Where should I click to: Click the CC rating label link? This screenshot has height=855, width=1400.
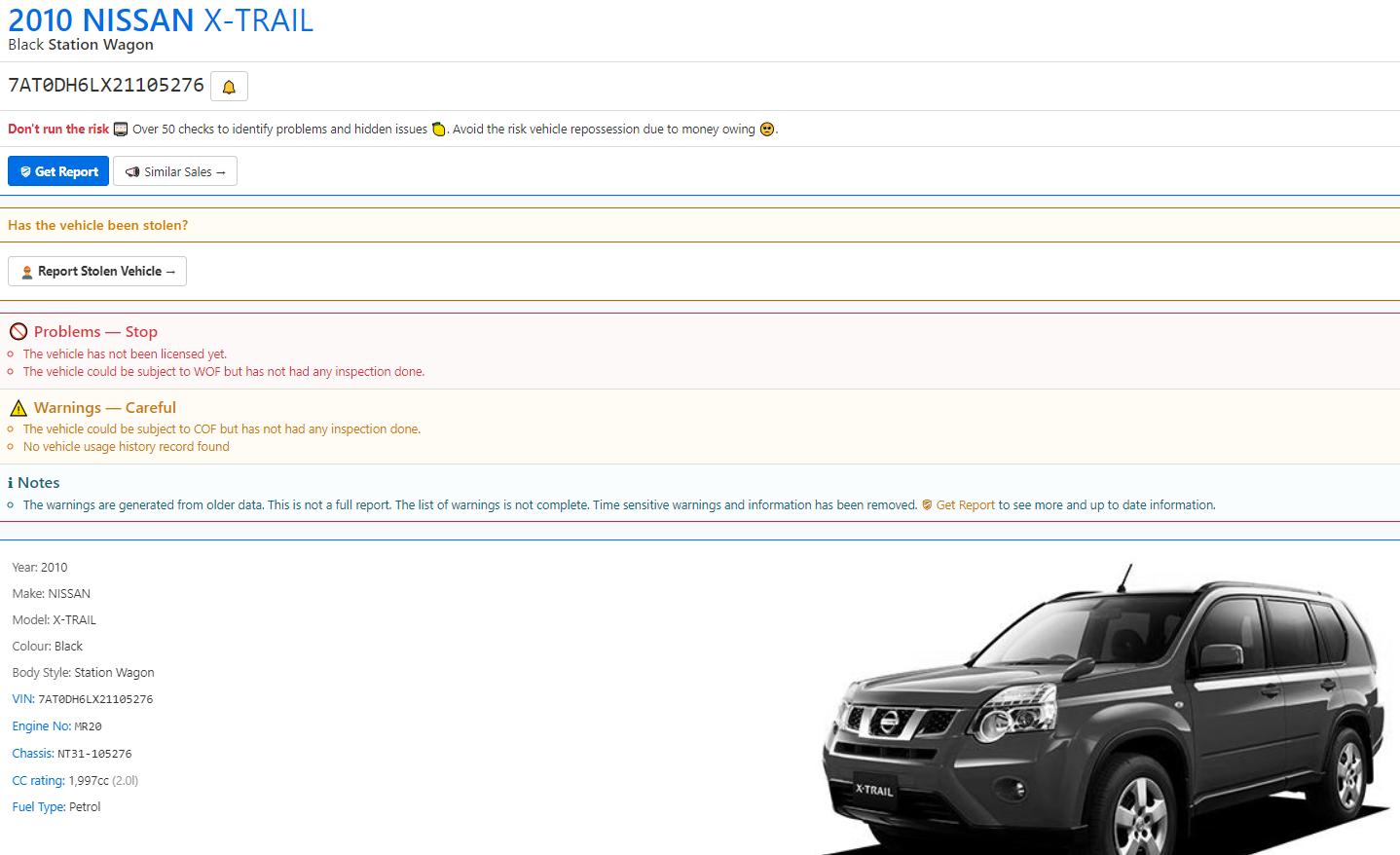click(39, 781)
